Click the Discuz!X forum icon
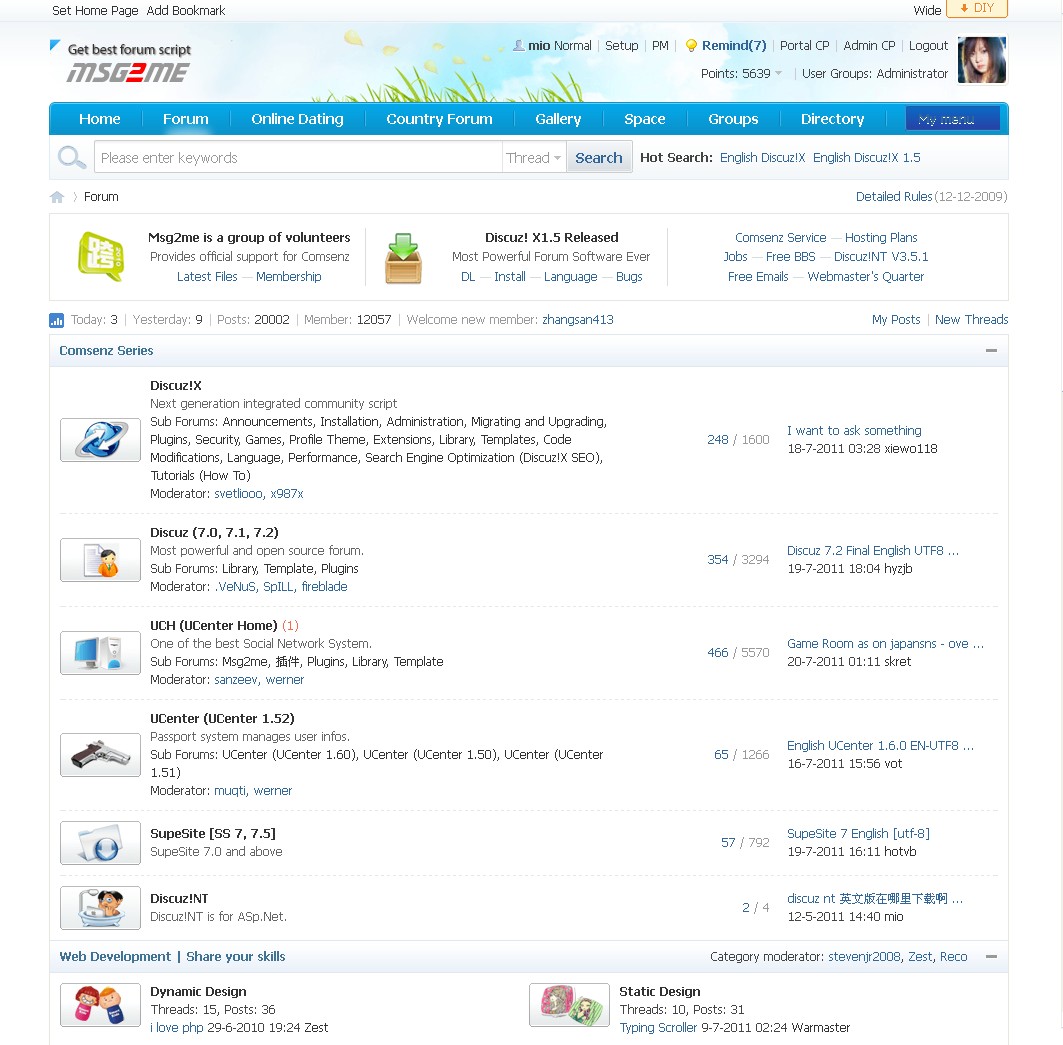 (x=100, y=439)
